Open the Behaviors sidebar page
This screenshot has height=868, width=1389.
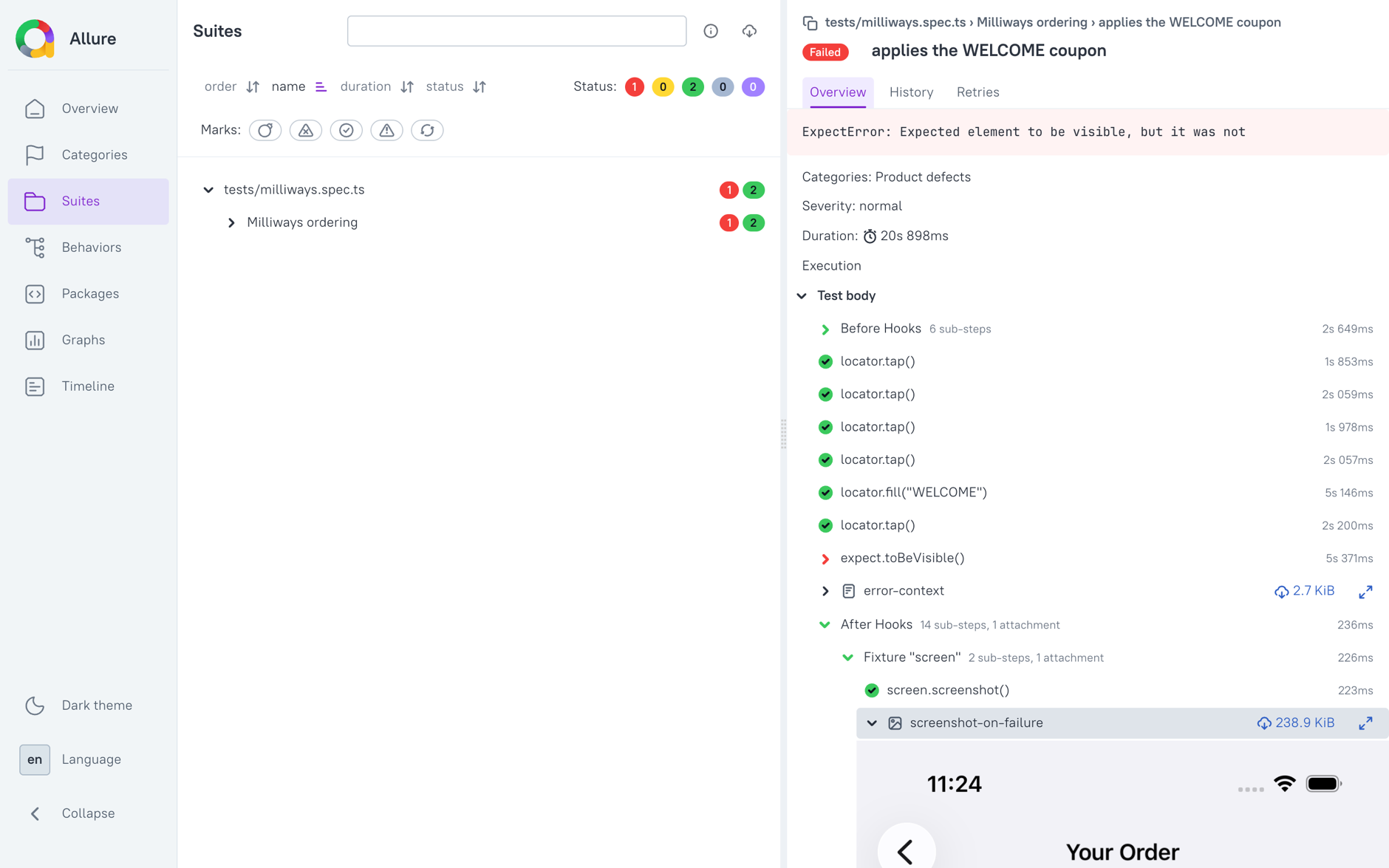(x=89, y=247)
